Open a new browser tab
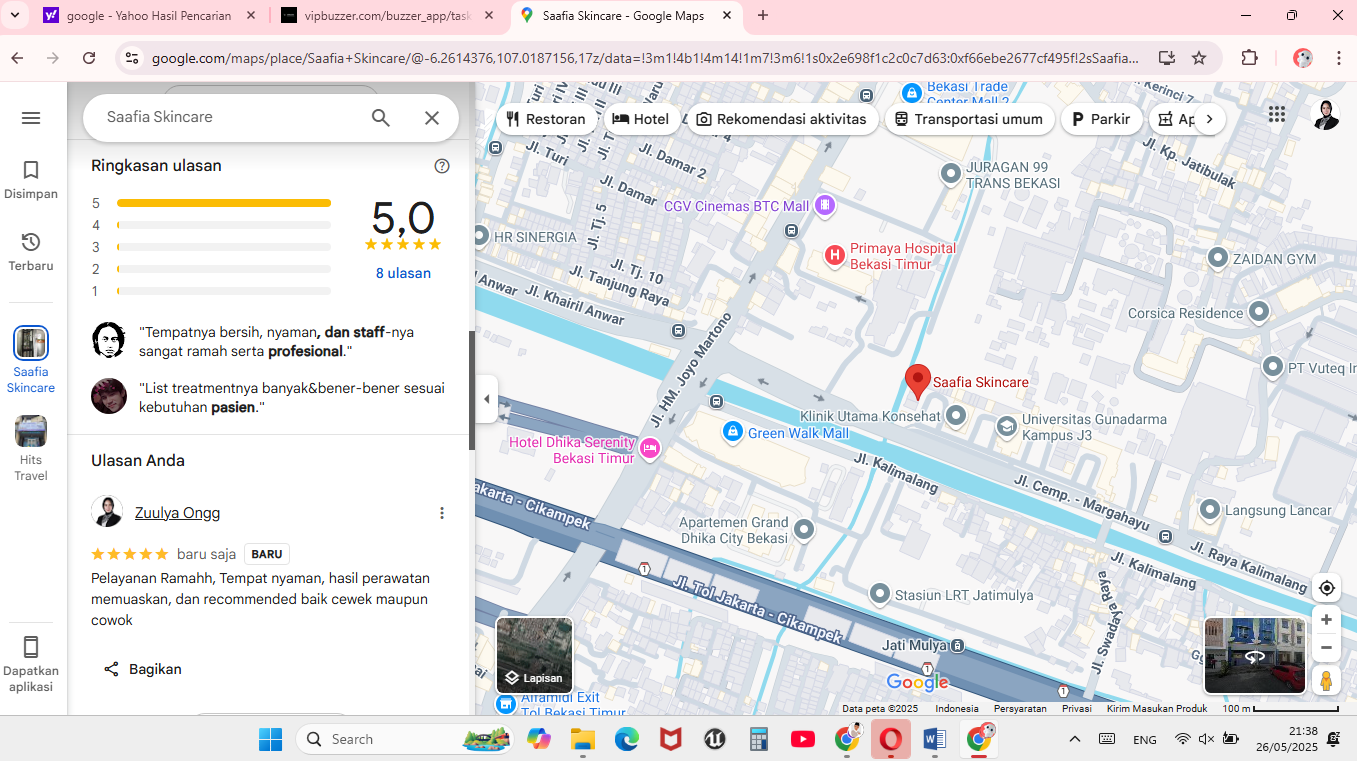The height and width of the screenshot is (761, 1357). point(763,16)
